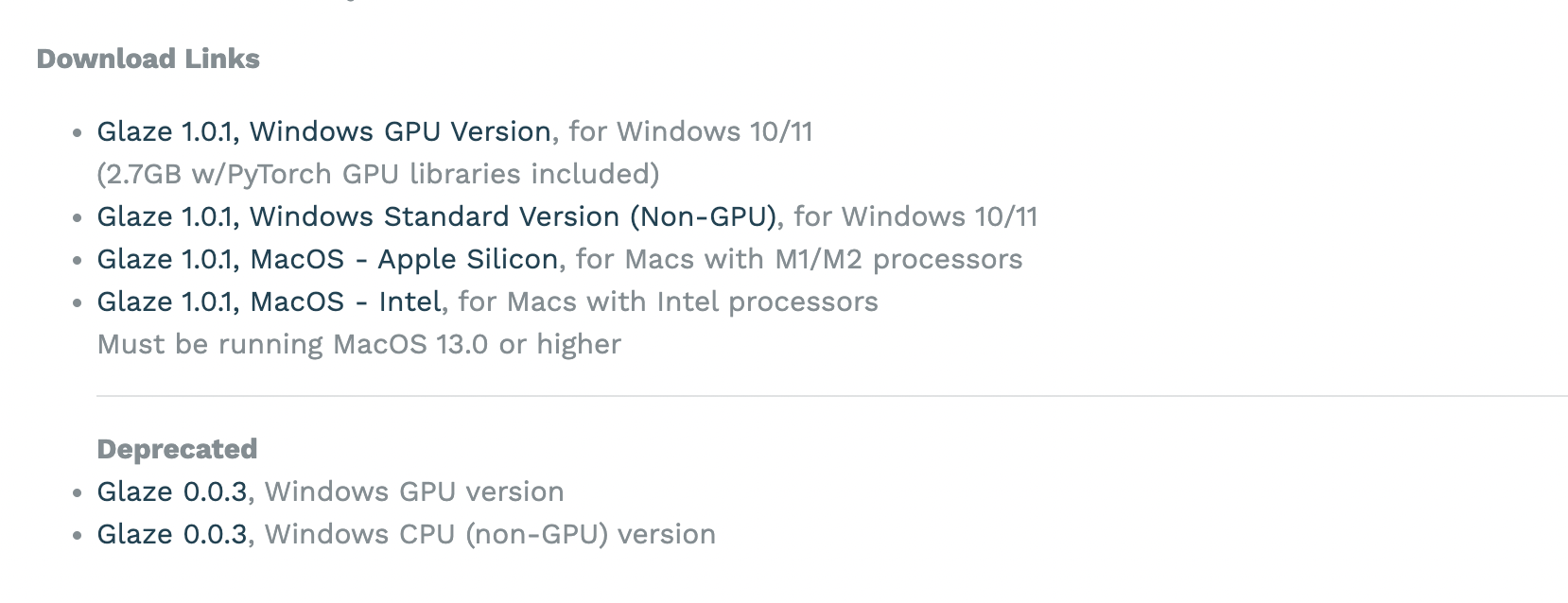
Task: Open Glaze 1.0.1 Windows Standard (Non-GPU) link
Action: tap(436, 216)
